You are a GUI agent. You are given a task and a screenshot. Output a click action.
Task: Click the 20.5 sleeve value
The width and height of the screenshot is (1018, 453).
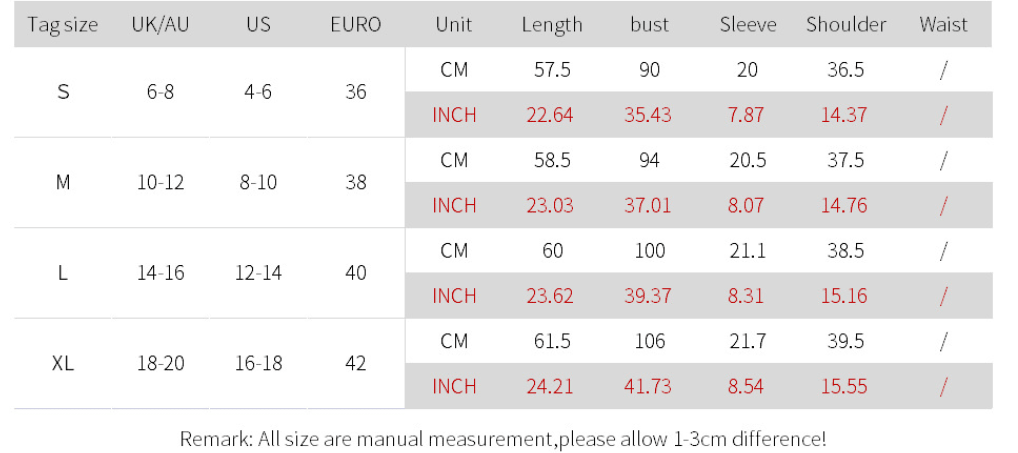(x=747, y=160)
